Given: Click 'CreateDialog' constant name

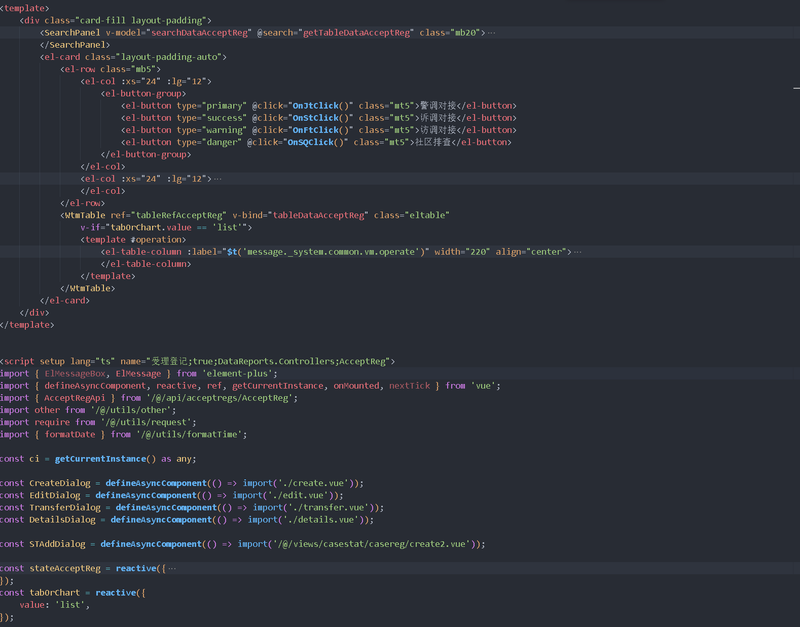Looking at the screenshot, I should click(x=60, y=483).
